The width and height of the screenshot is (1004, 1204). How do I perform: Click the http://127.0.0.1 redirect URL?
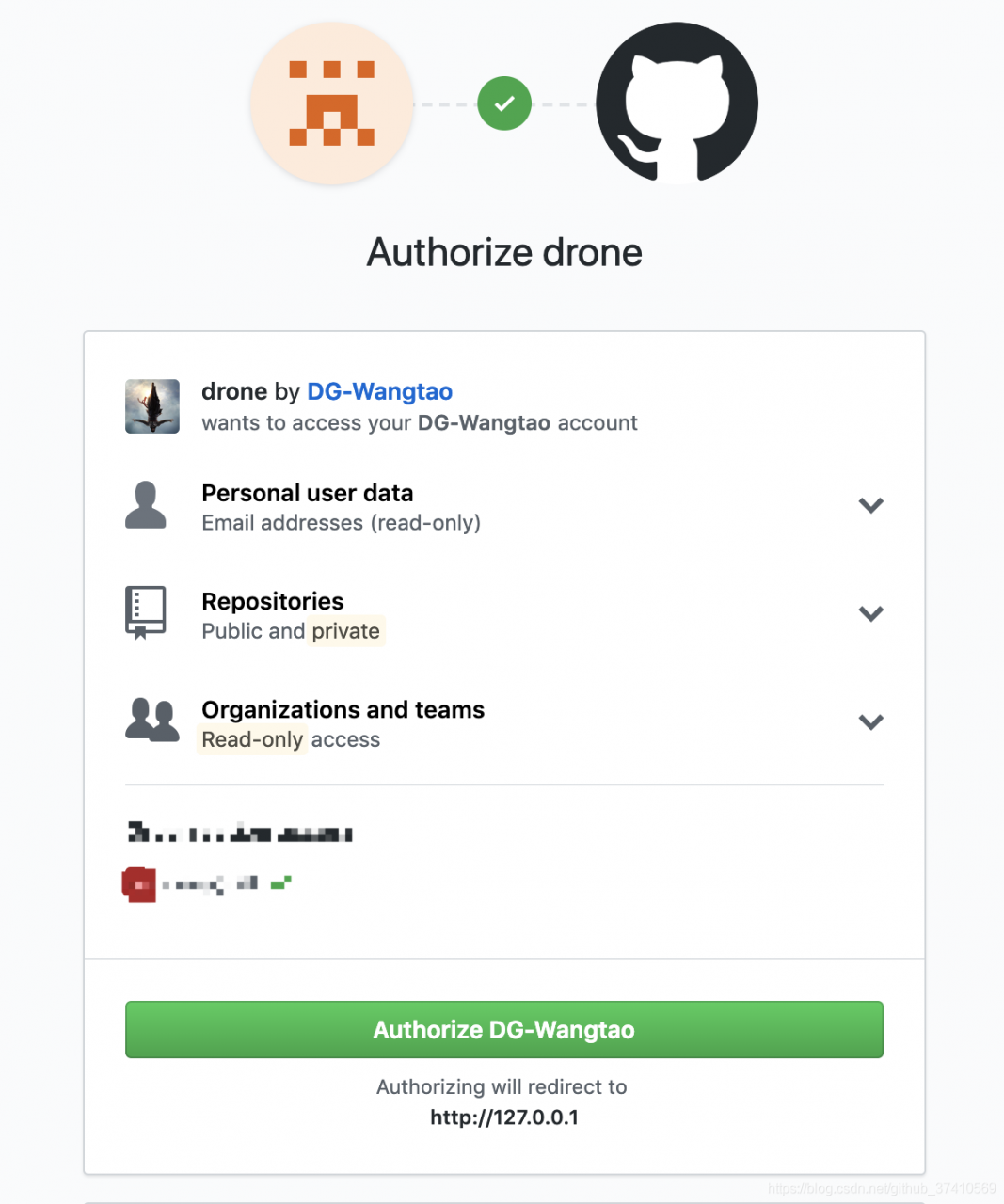click(x=504, y=1117)
